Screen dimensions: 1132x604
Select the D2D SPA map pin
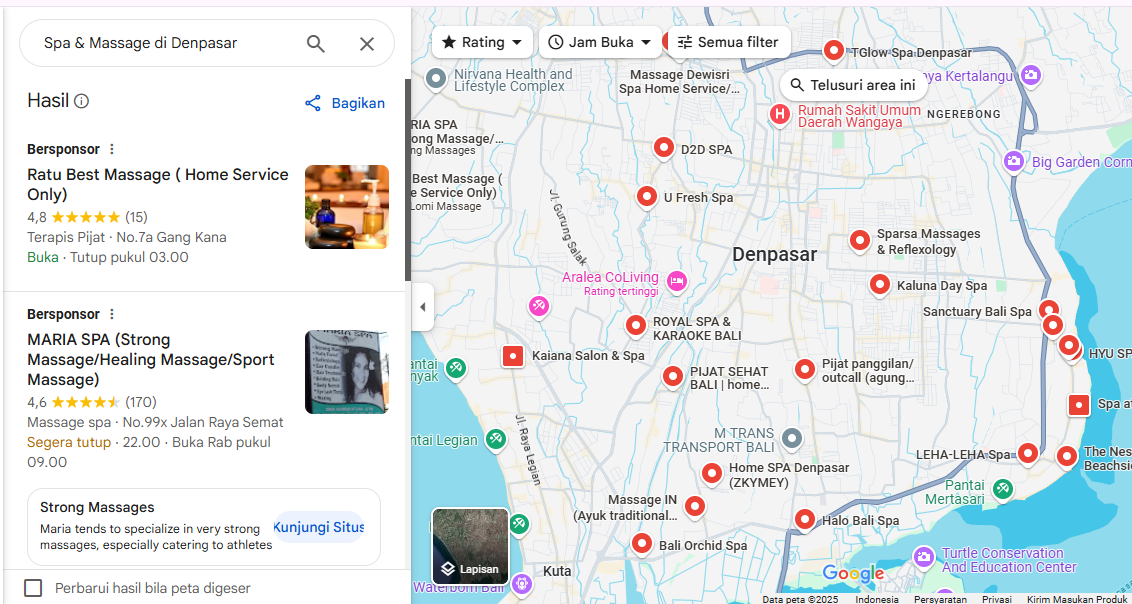[x=664, y=149]
